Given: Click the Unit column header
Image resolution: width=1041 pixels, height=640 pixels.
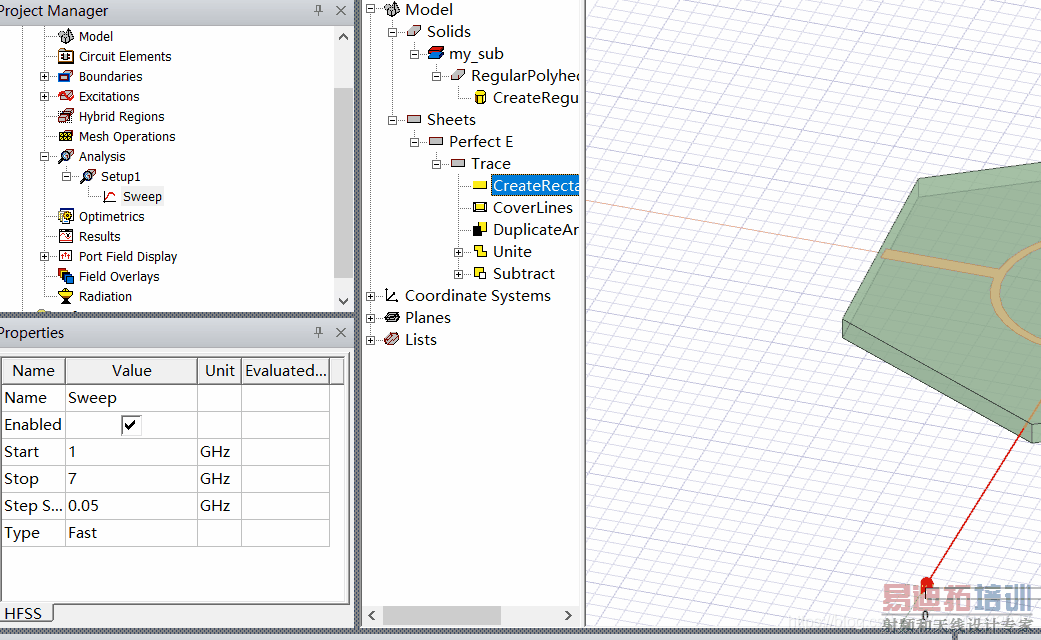Looking at the screenshot, I should point(220,370).
